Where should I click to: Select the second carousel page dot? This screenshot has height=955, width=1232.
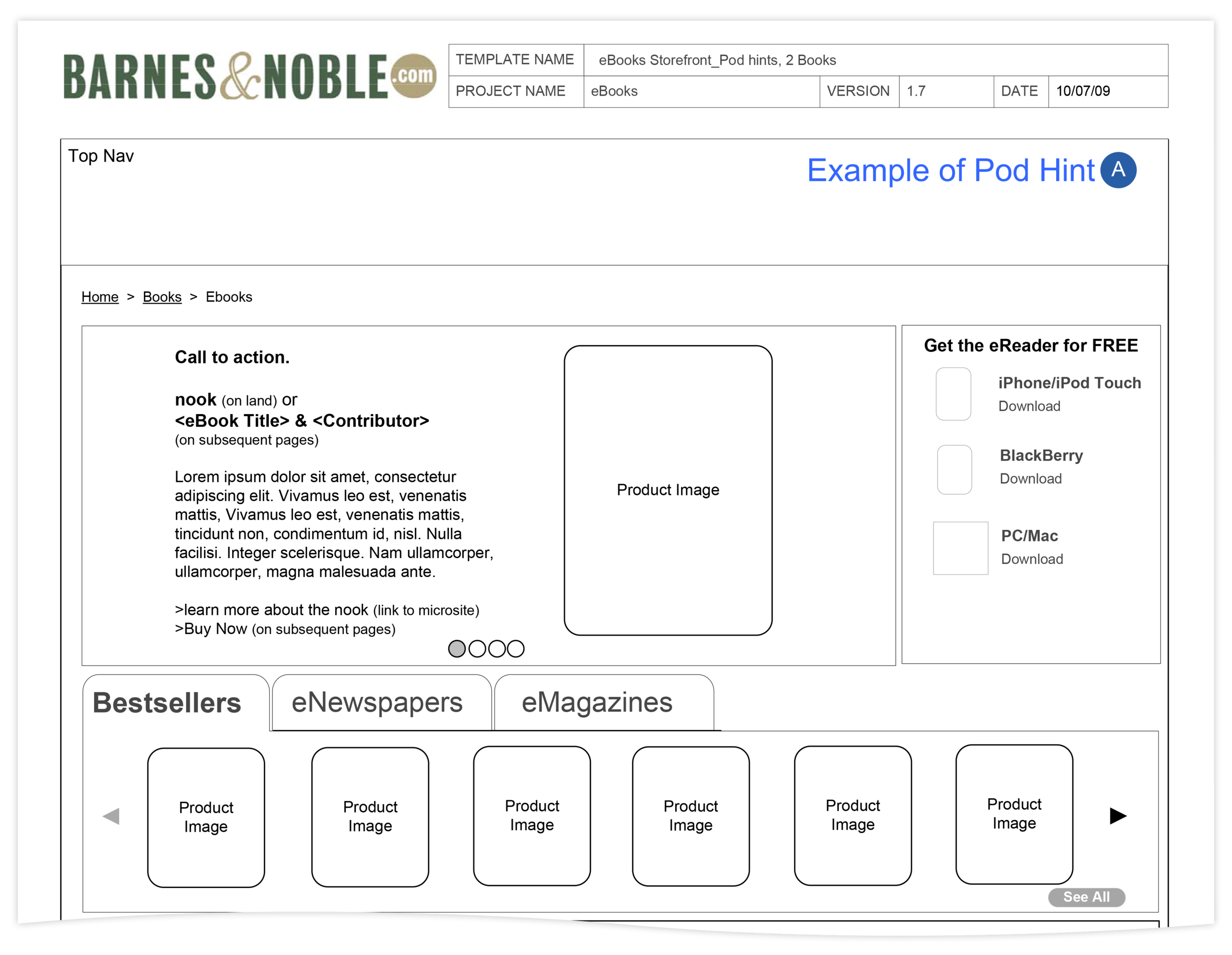[x=477, y=648]
